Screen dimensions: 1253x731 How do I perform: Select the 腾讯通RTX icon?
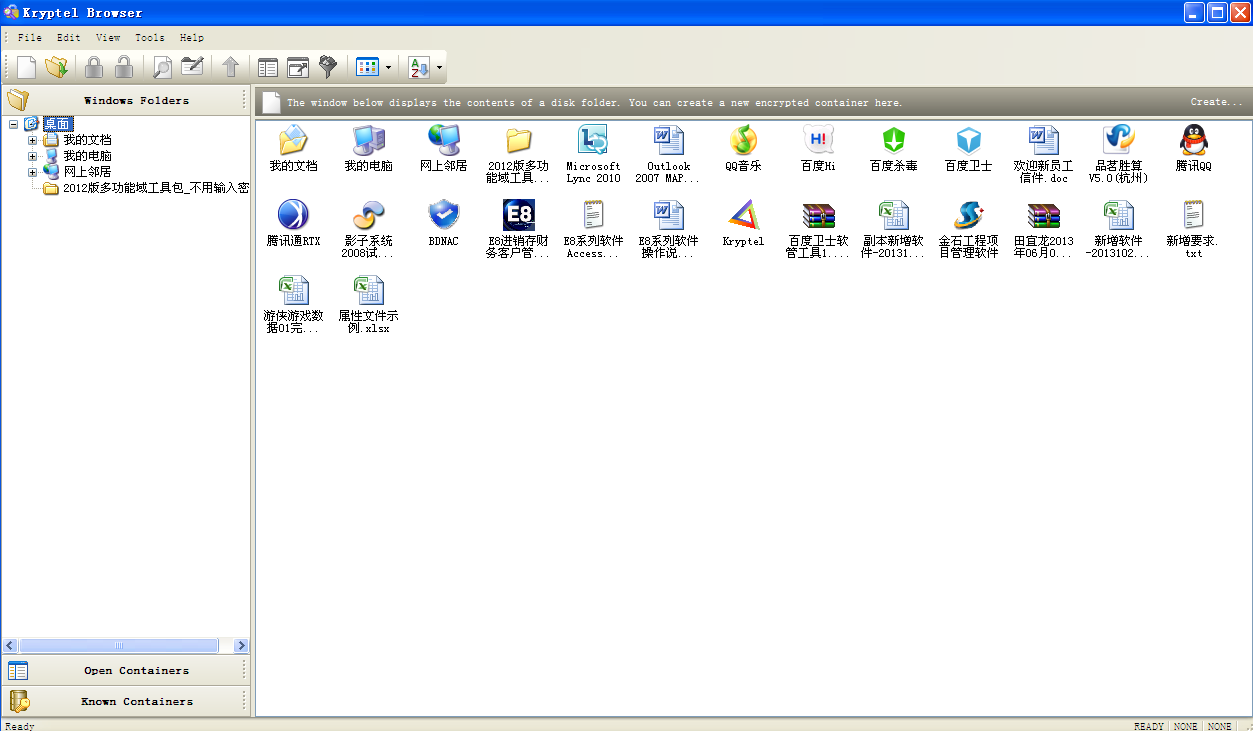point(293,223)
